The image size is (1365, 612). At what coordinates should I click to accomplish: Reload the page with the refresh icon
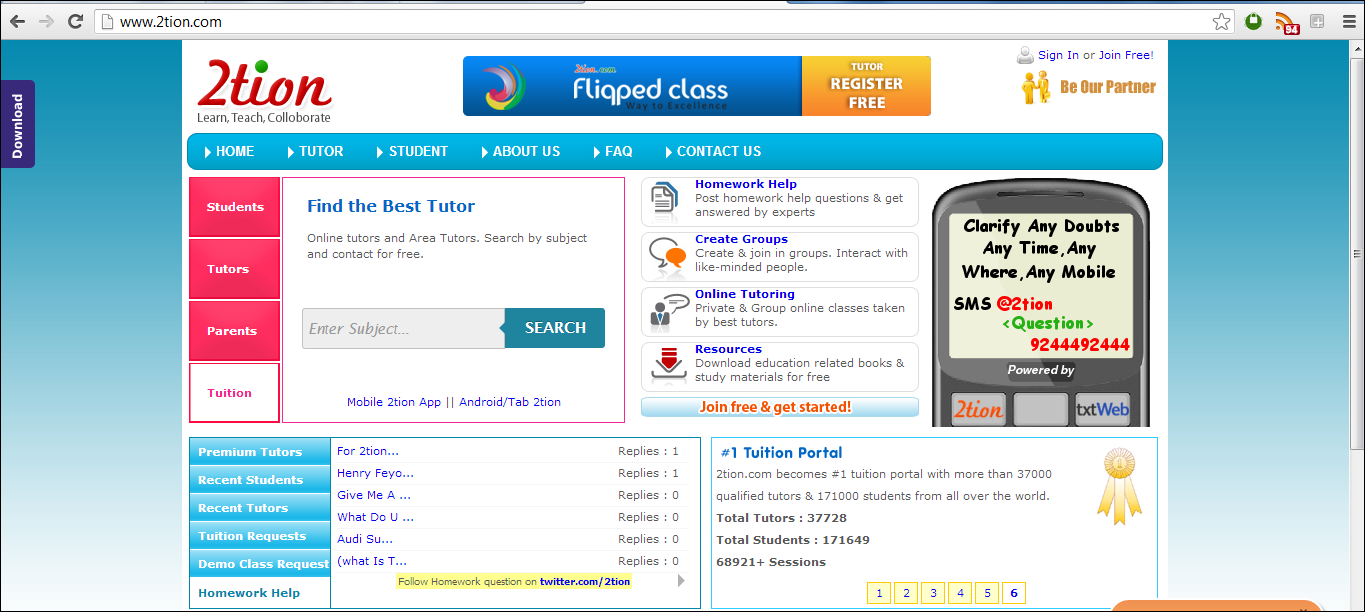coord(75,21)
